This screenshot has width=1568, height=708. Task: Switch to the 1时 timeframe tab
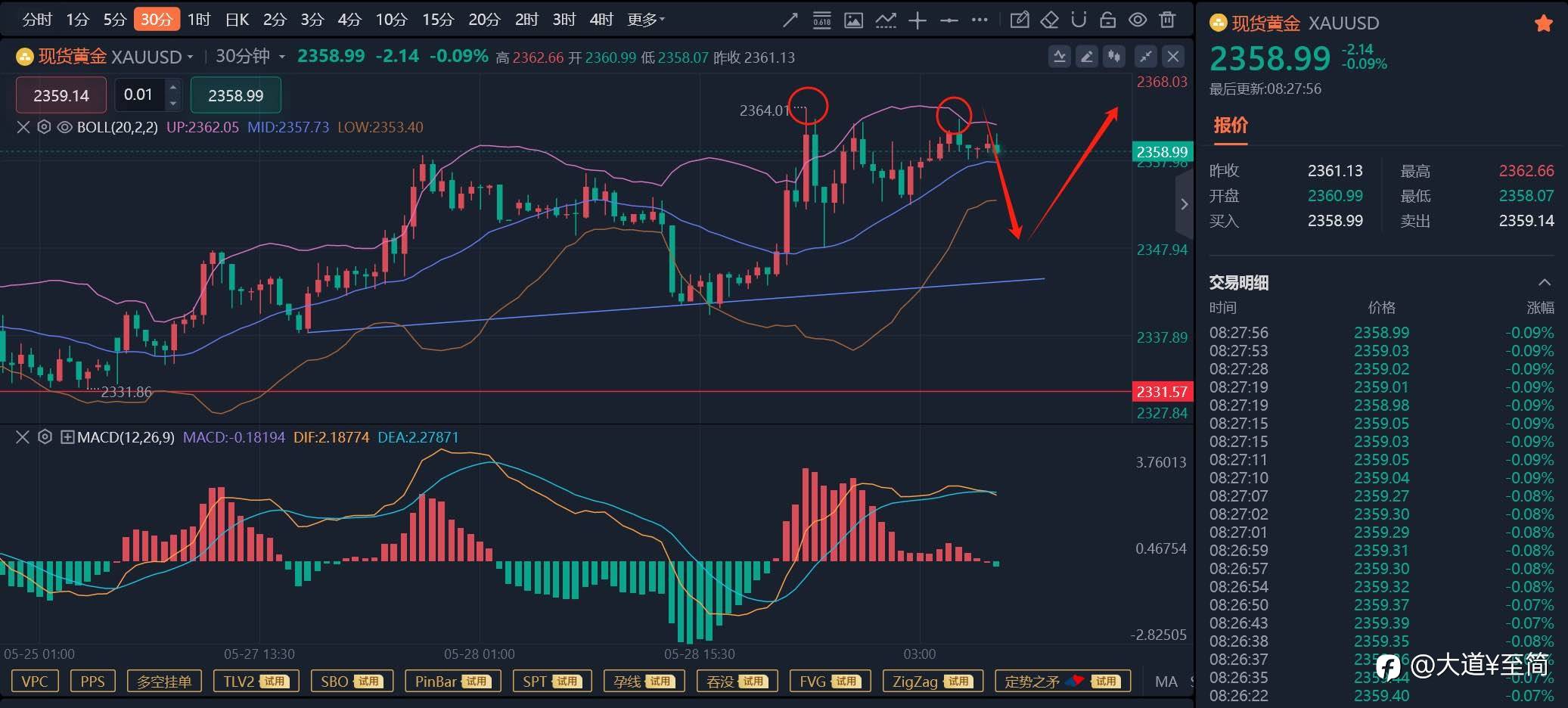[x=199, y=20]
